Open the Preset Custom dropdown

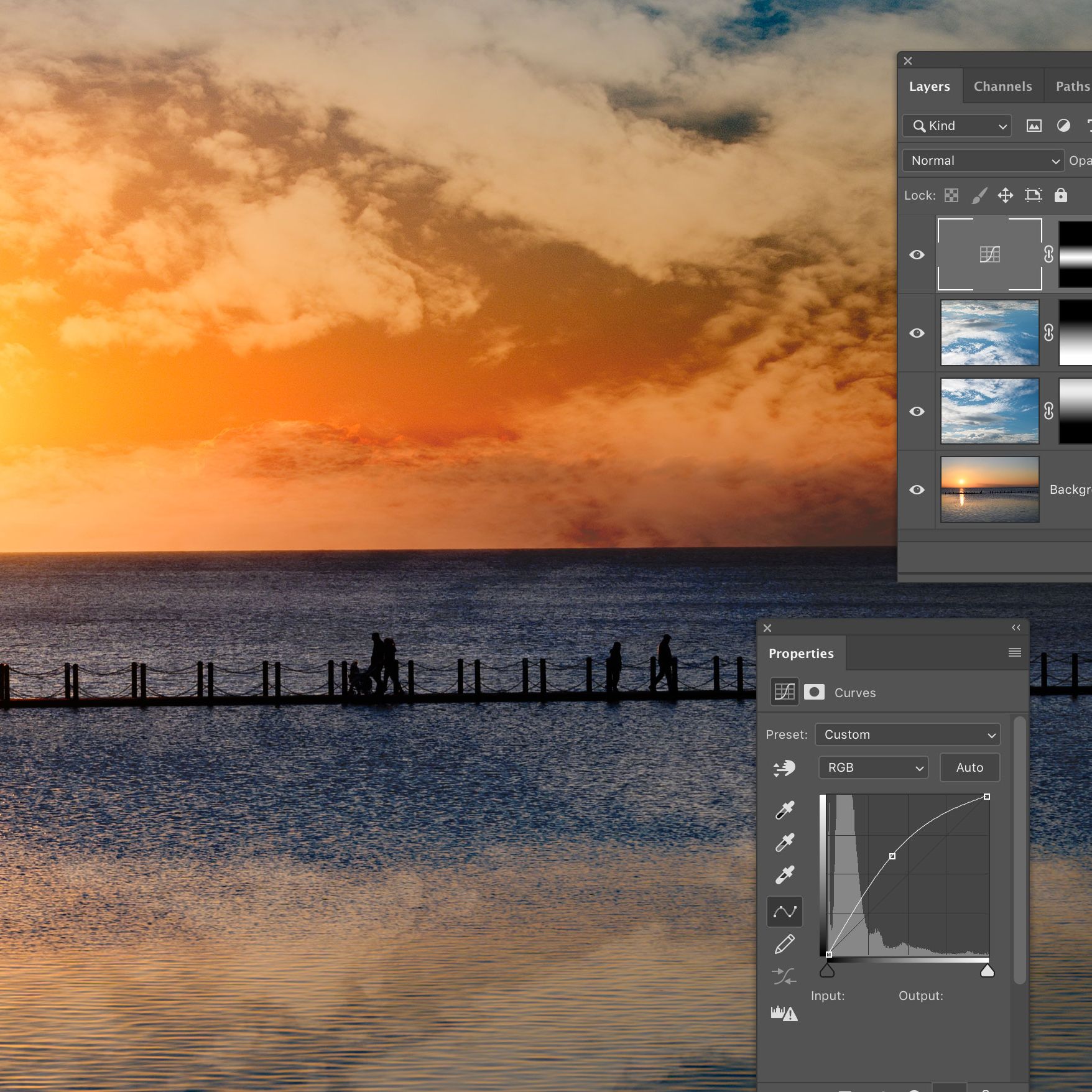tap(907, 735)
